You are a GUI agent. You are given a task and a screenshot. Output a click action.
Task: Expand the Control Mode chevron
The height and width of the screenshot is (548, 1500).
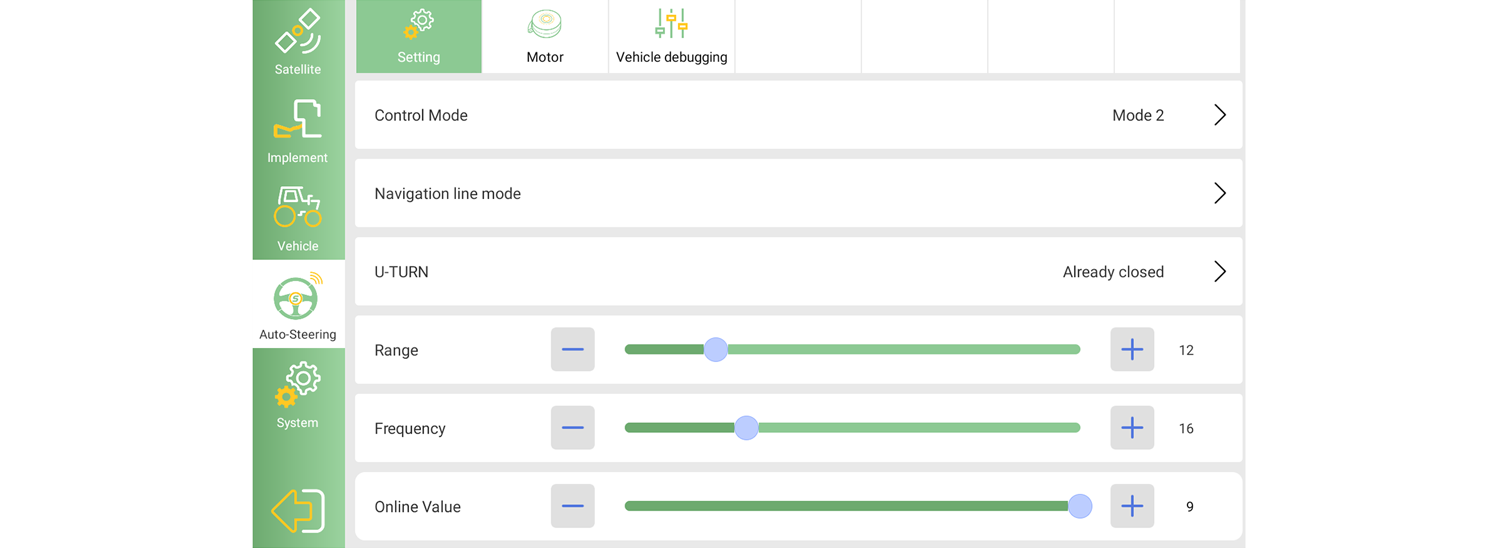click(x=1220, y=115)
